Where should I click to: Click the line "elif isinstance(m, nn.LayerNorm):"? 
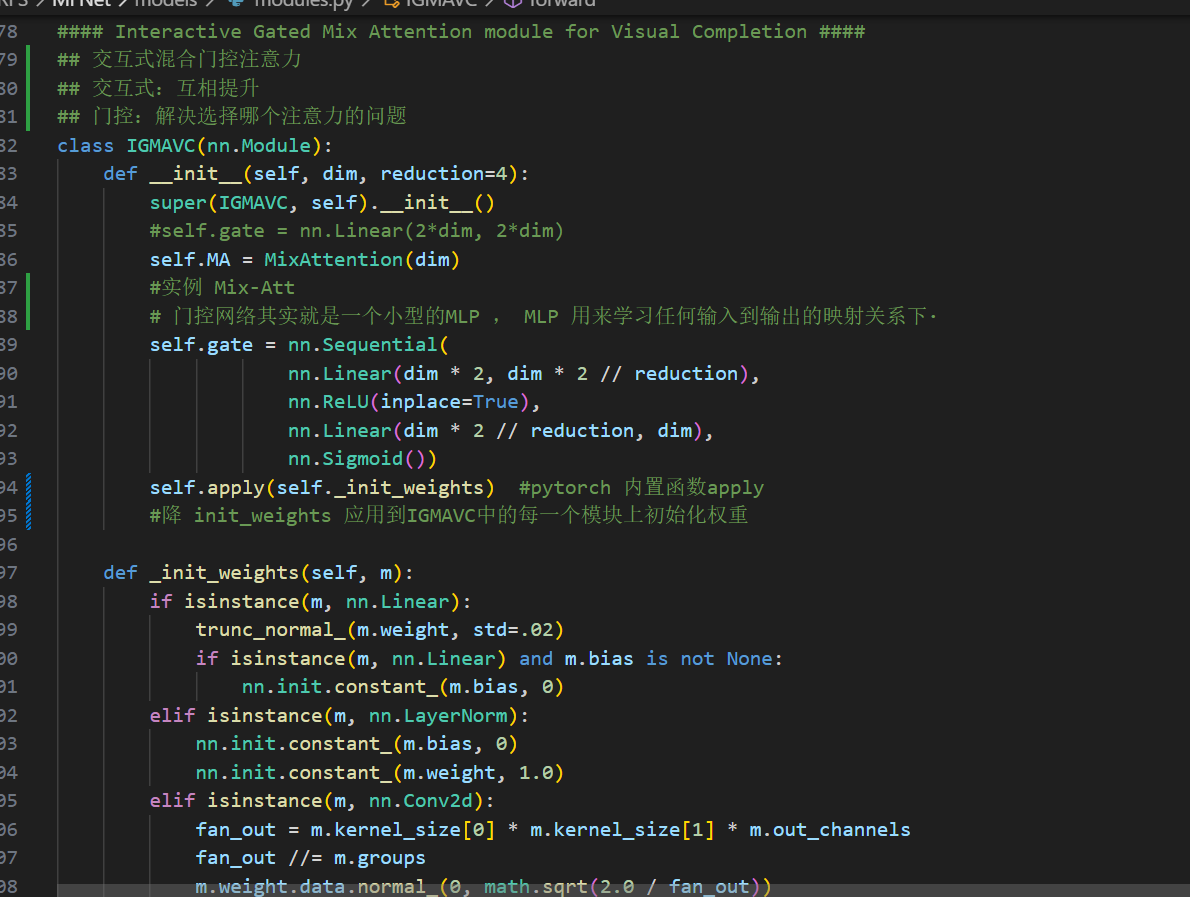[x=339, y=715]
